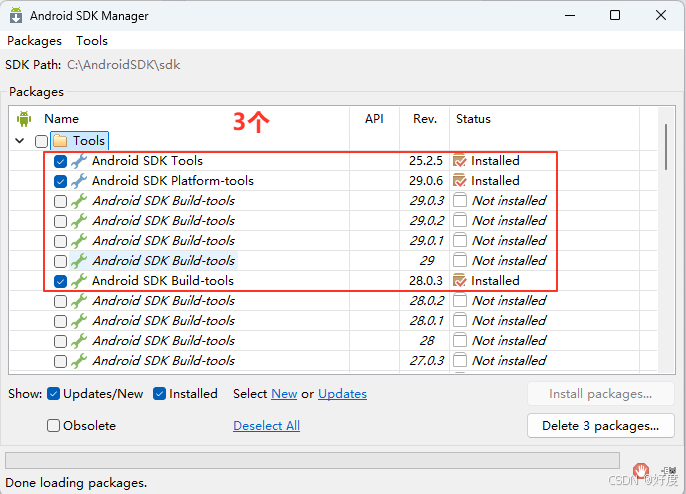Check Build-tools 29.0.2 checkbox

(60, 221)
